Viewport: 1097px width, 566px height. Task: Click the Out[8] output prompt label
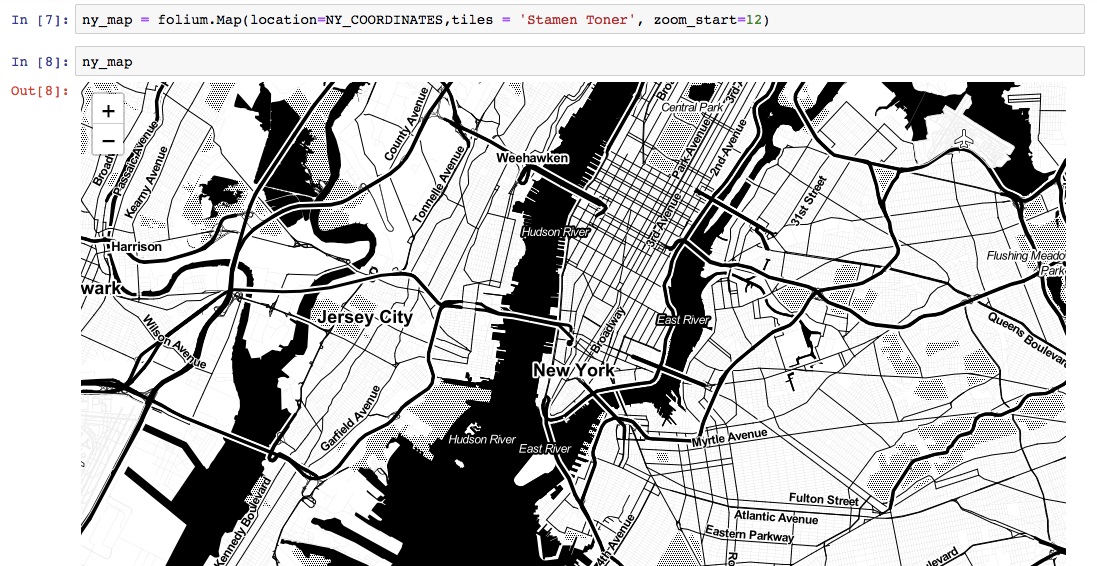[40, 90]
